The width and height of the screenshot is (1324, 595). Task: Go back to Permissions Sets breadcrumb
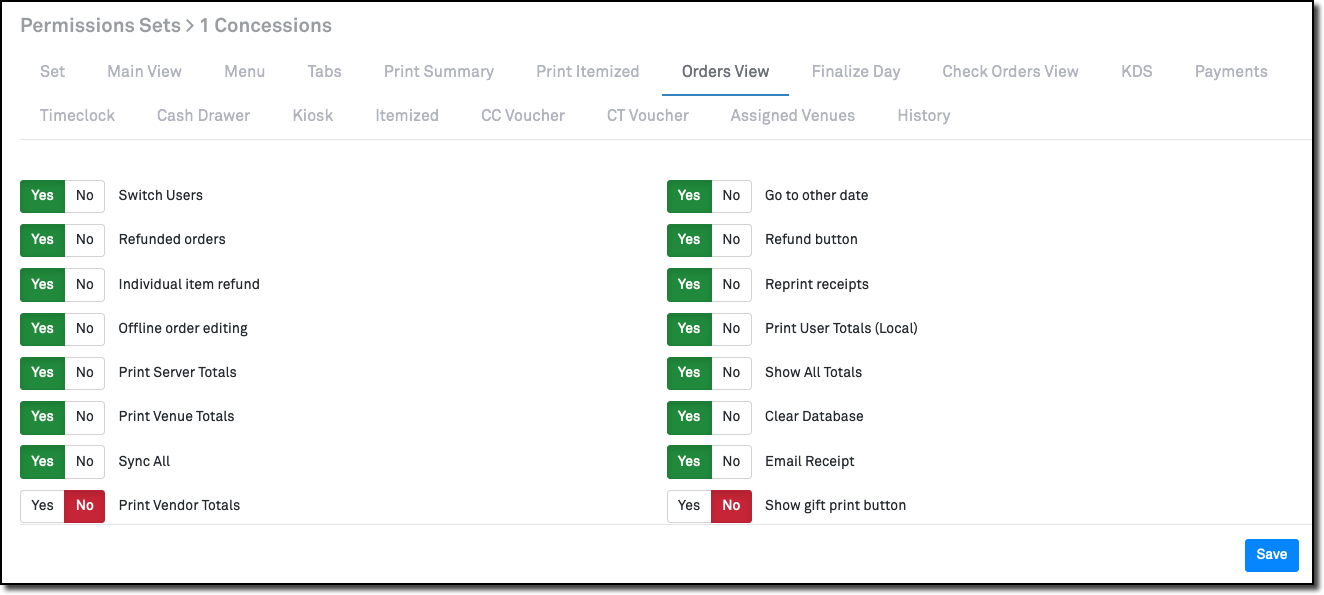100,25
